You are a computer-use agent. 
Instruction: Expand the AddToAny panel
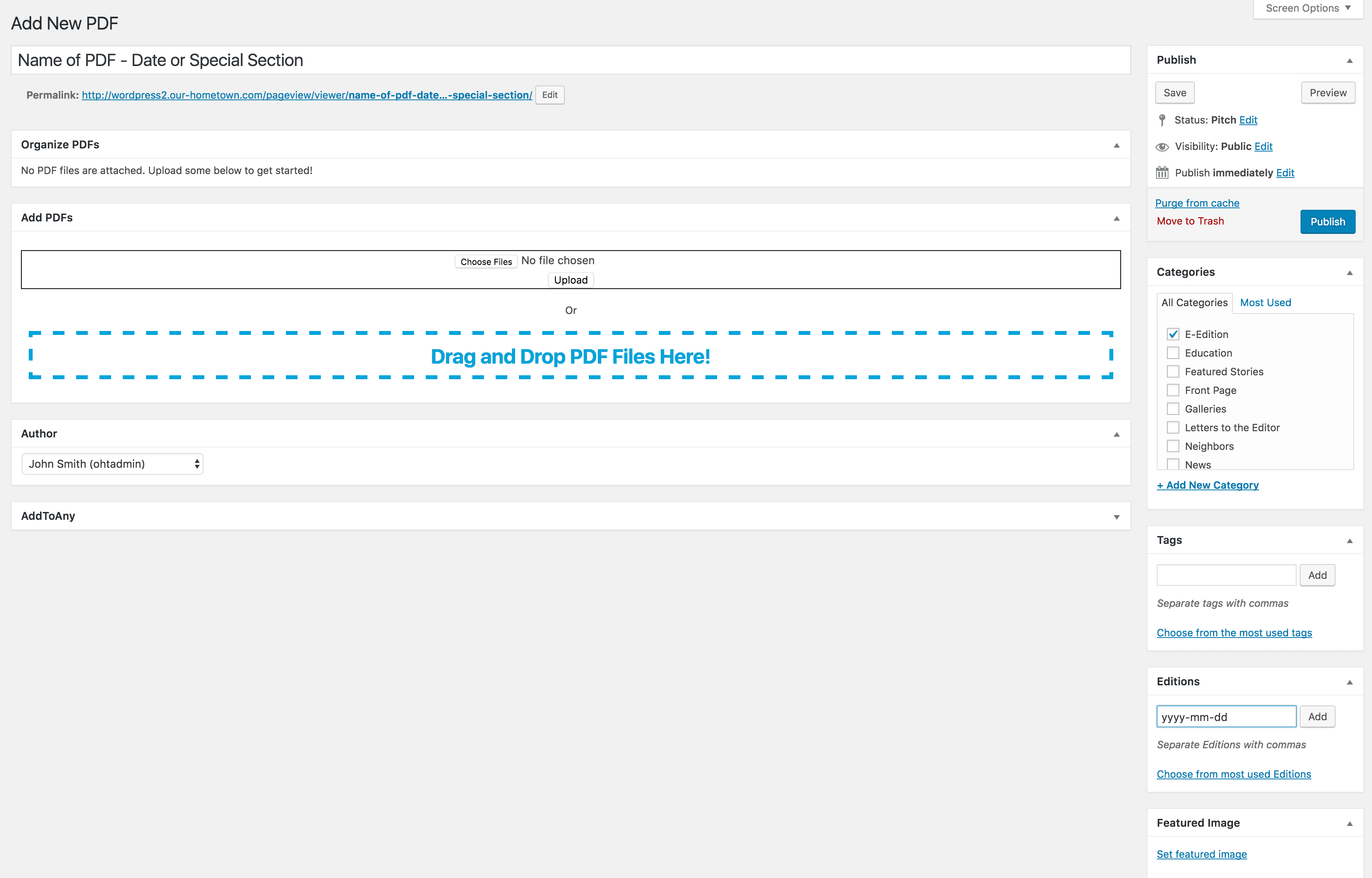click(1116, 517)
